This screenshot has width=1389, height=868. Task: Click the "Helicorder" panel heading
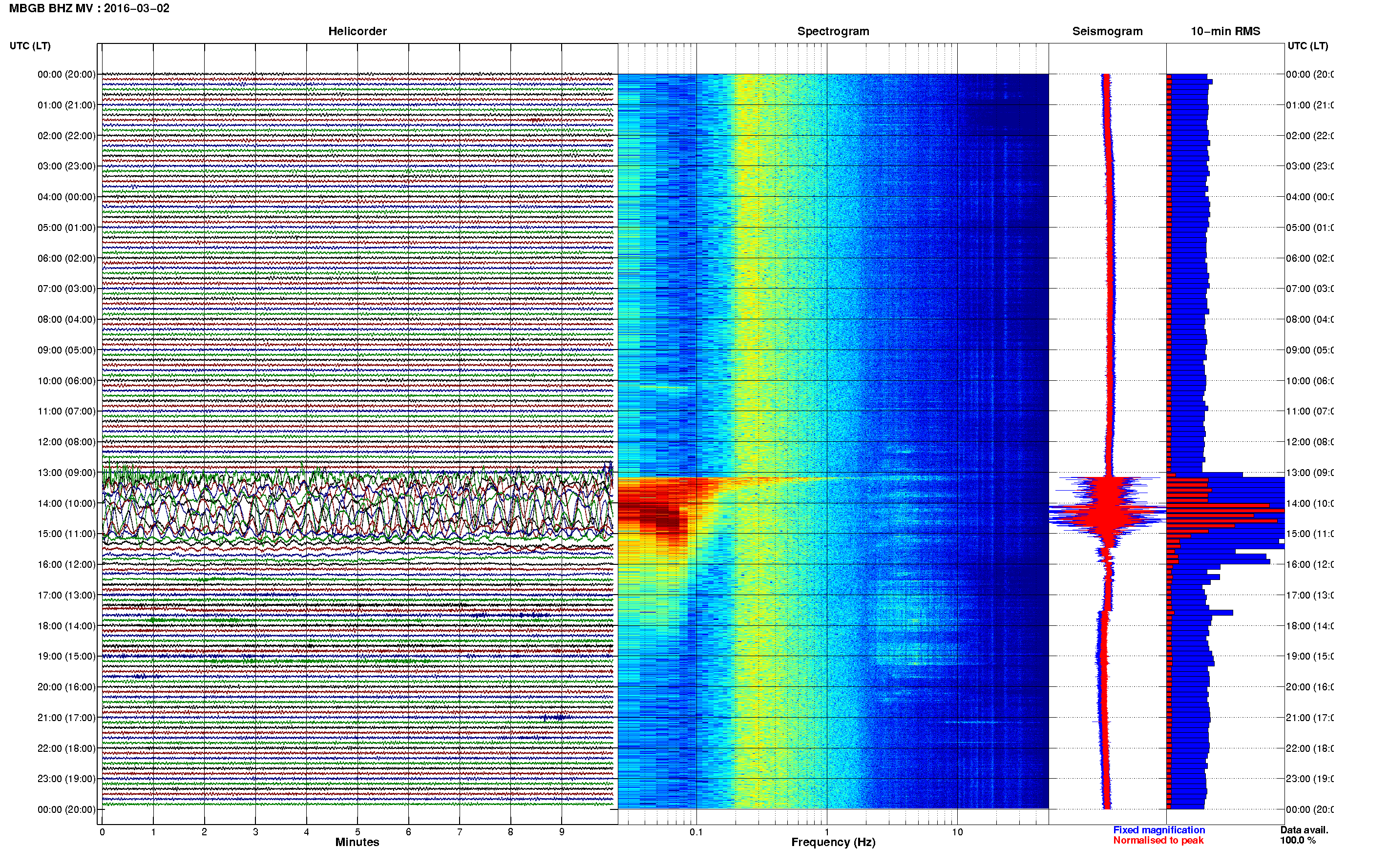(x=357, y=31)
